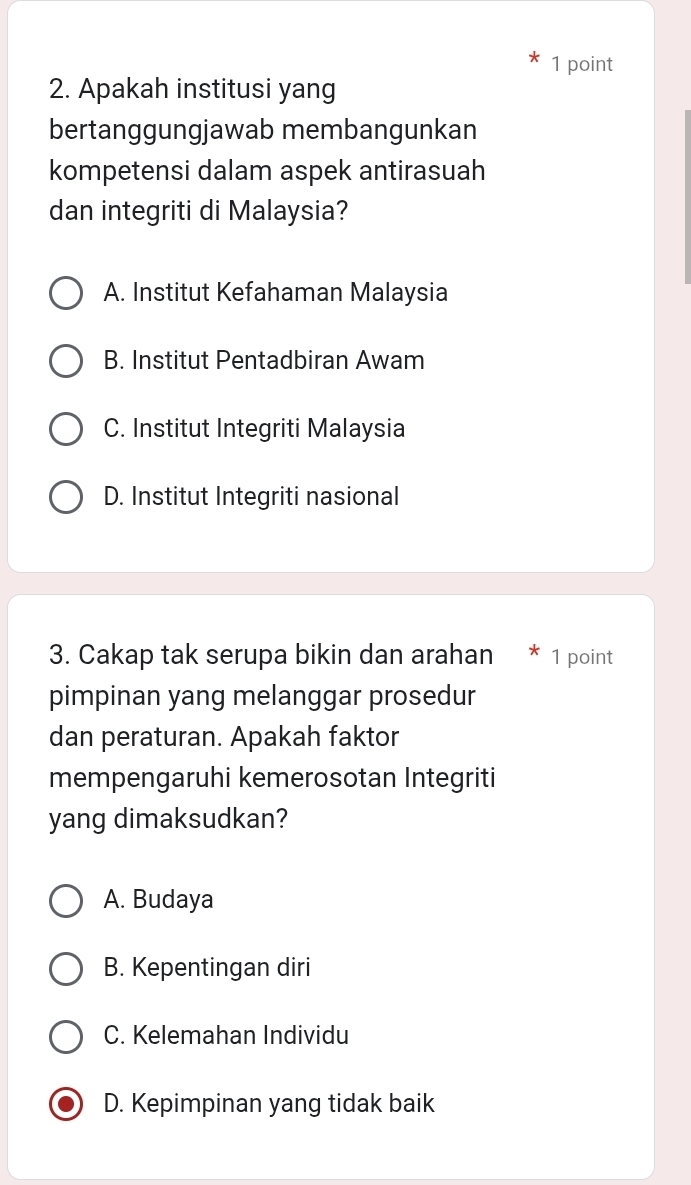Click the 'D. Institut Integriti nasional' label text
The height and width of the screenshot is (1185, 691).
pos(251,496)
